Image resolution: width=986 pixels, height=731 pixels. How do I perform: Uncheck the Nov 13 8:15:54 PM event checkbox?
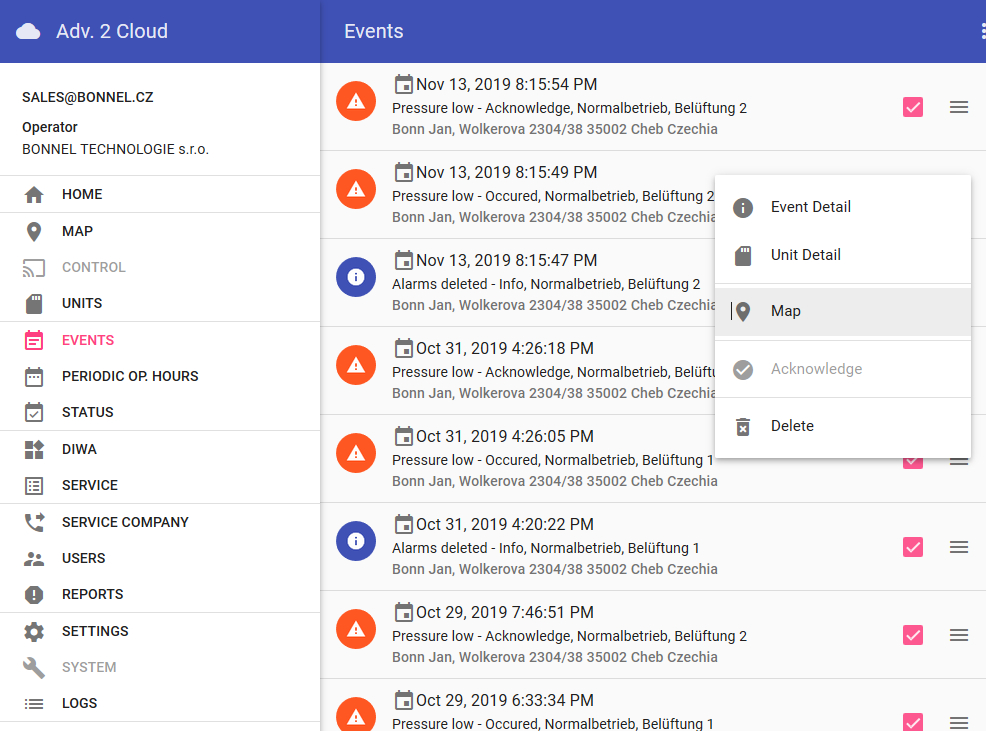[912, 107]
